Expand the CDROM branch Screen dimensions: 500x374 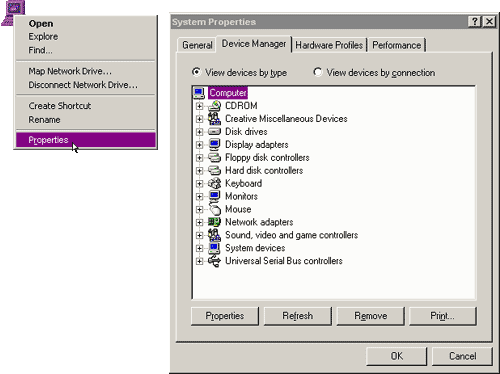(x=199, y=106)
